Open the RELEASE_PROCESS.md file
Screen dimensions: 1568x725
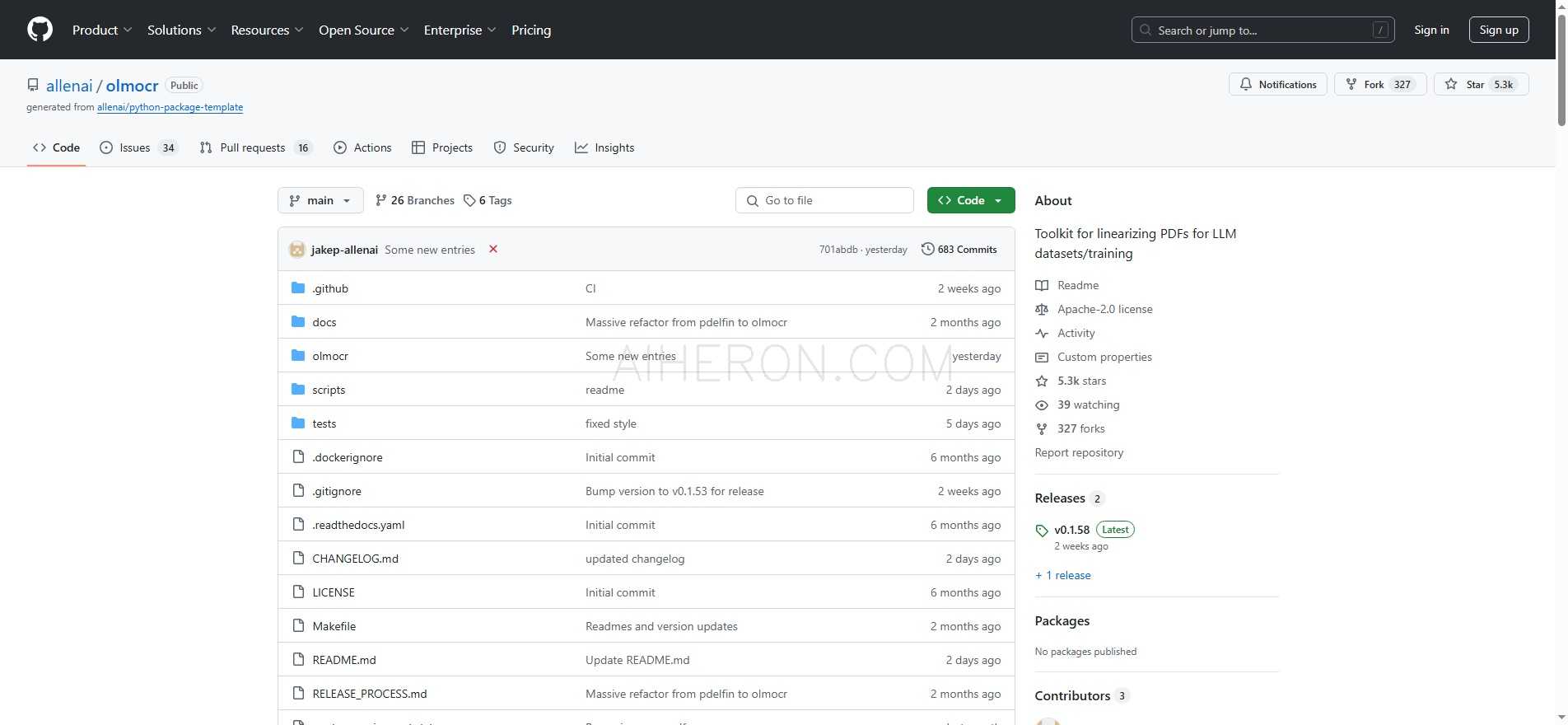[x=370, y=694]
